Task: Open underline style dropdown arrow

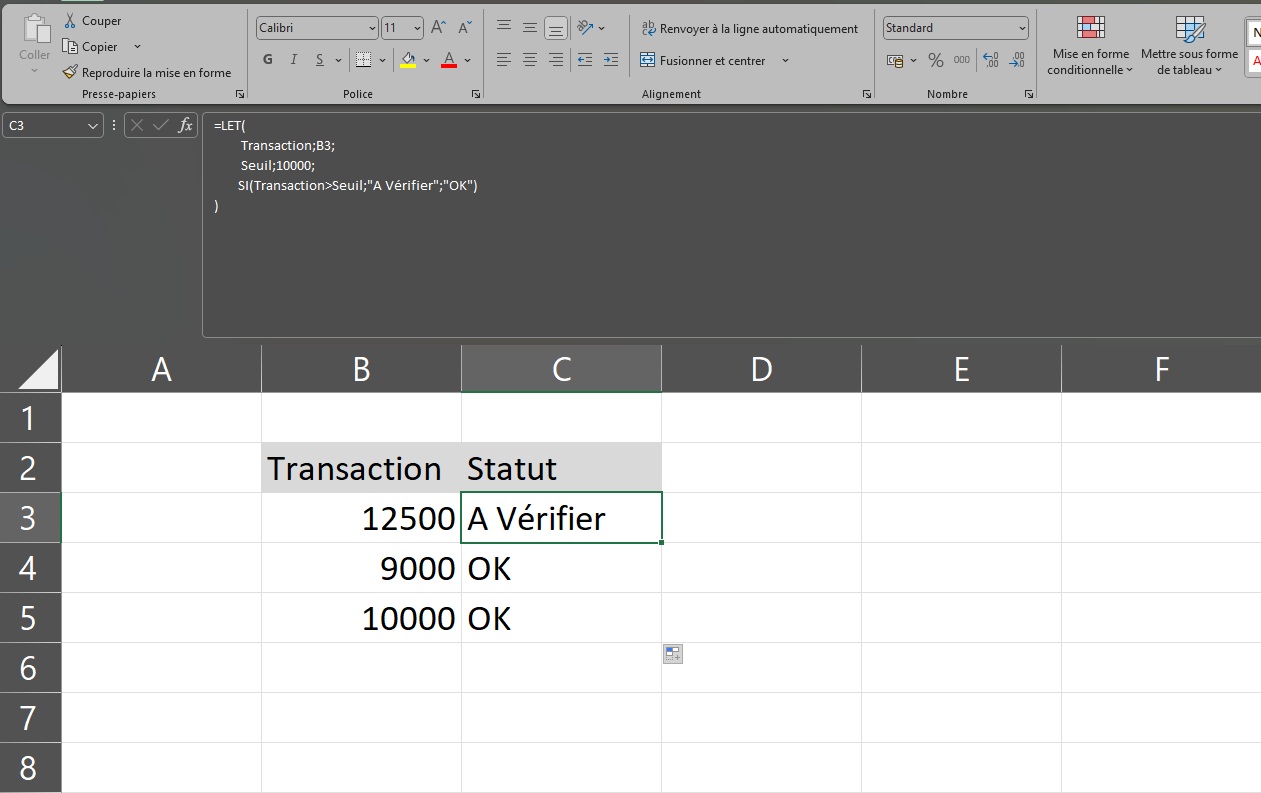Action: (x=338, y=60)
